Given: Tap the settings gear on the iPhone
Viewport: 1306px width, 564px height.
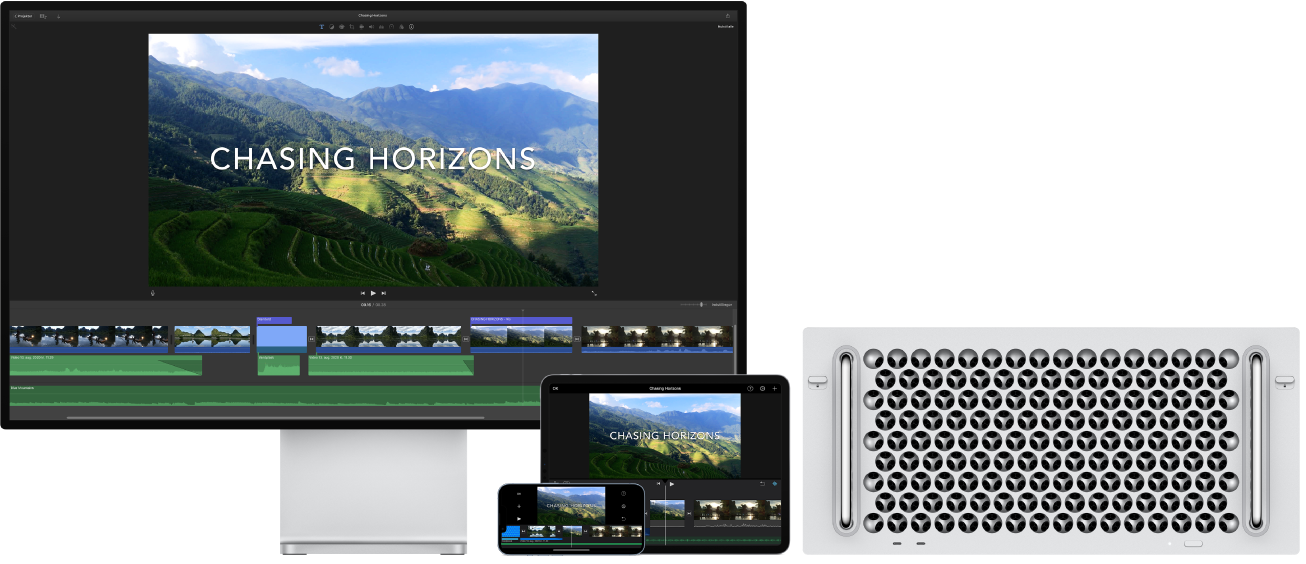Looking at the screenshot, I should pyautogui.click(x=623, y=506).
